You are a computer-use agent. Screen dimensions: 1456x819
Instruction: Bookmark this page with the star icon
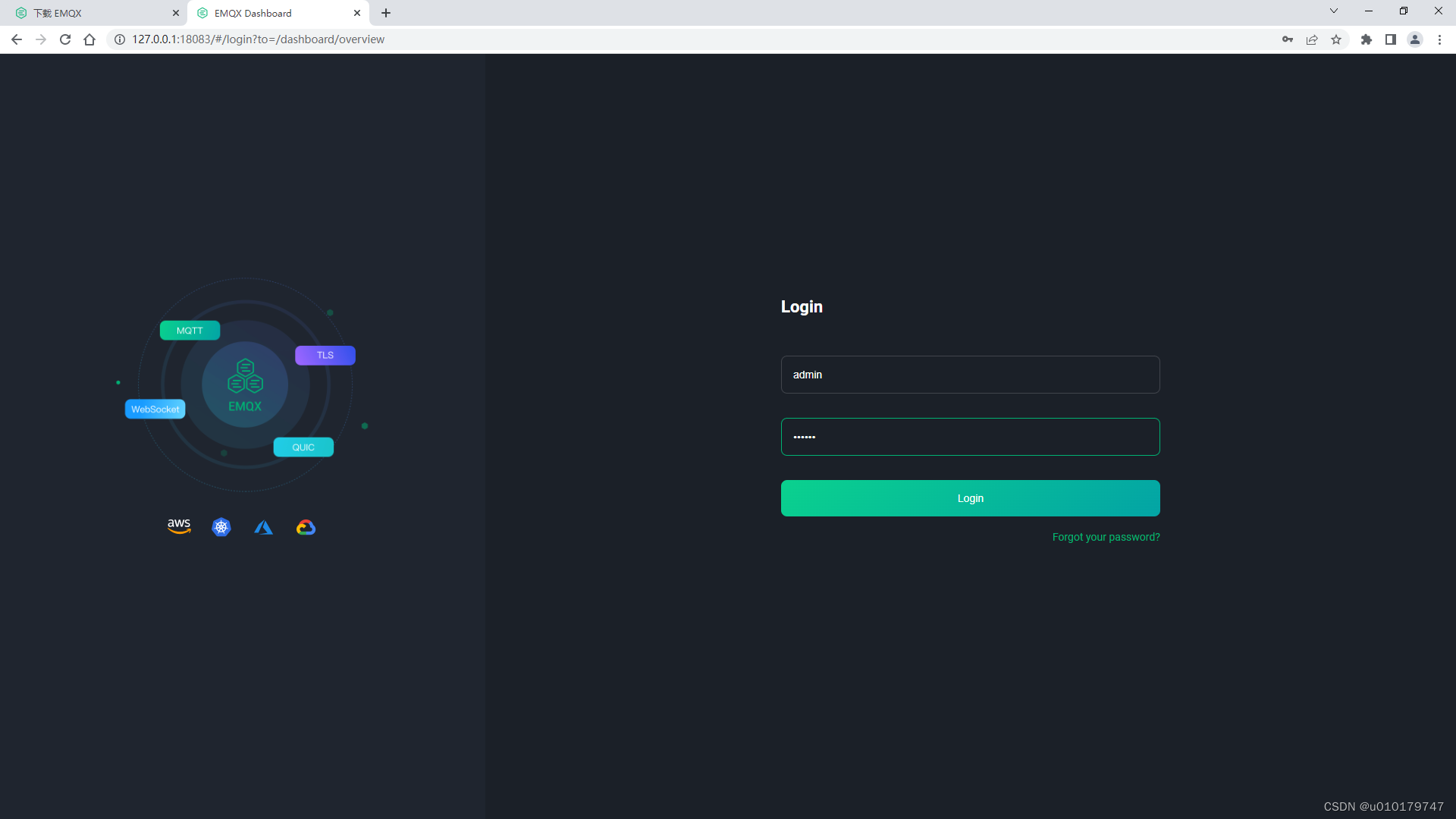click(1336, 39)
